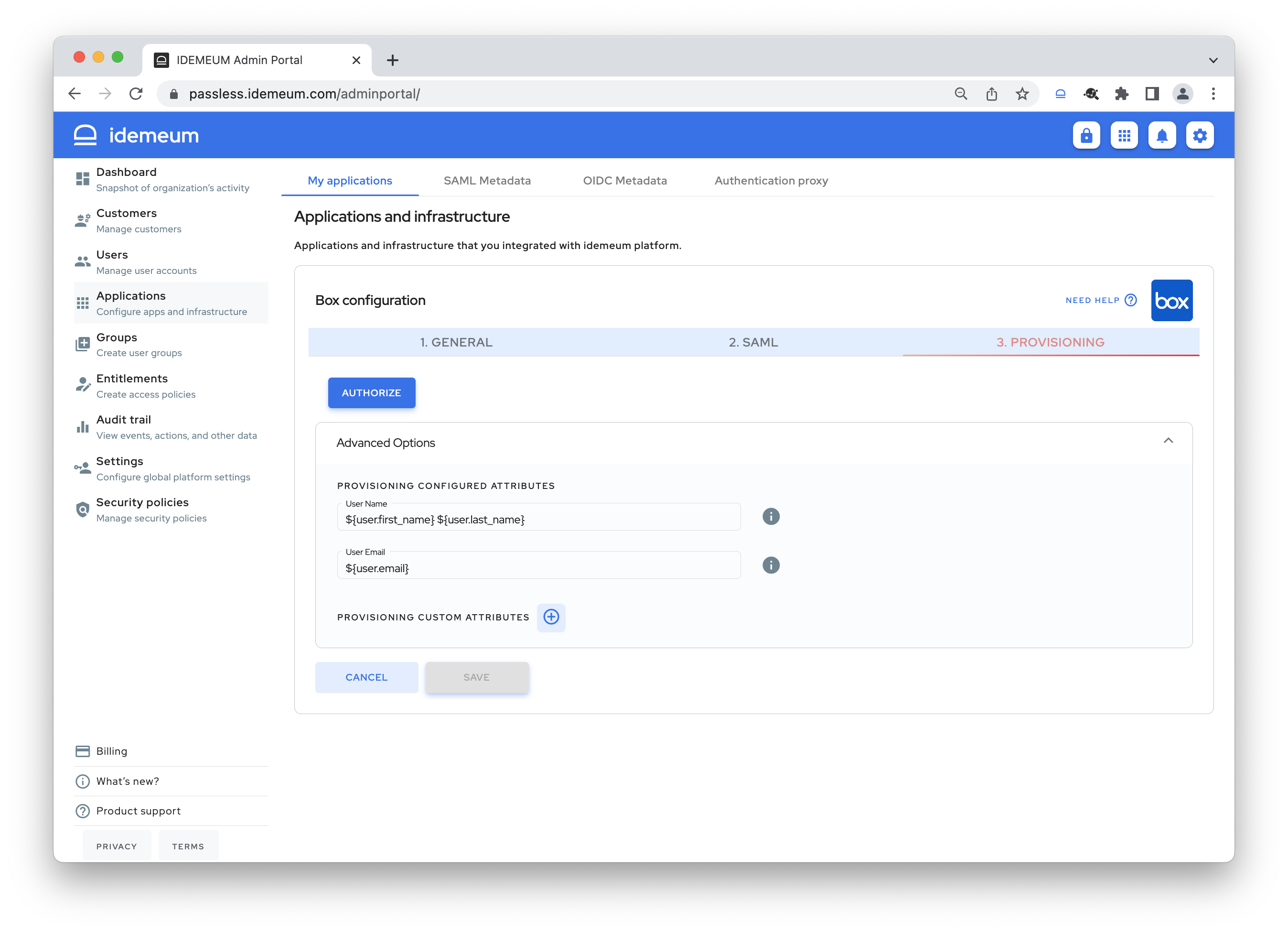Image resolution: width=1288 pixels, height=933 pixels.
Task: Open Billing in the sidebar
Action: coord(171,751)
